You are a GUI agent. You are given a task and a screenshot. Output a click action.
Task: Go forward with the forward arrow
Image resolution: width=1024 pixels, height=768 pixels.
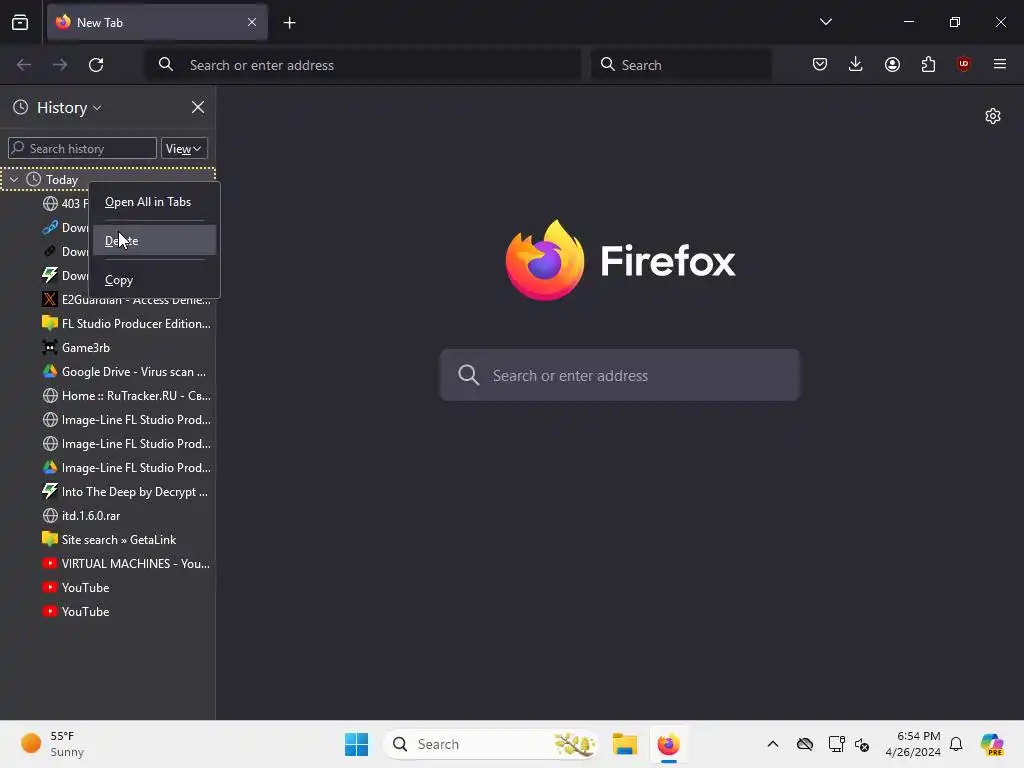click(x=60, y=65)
